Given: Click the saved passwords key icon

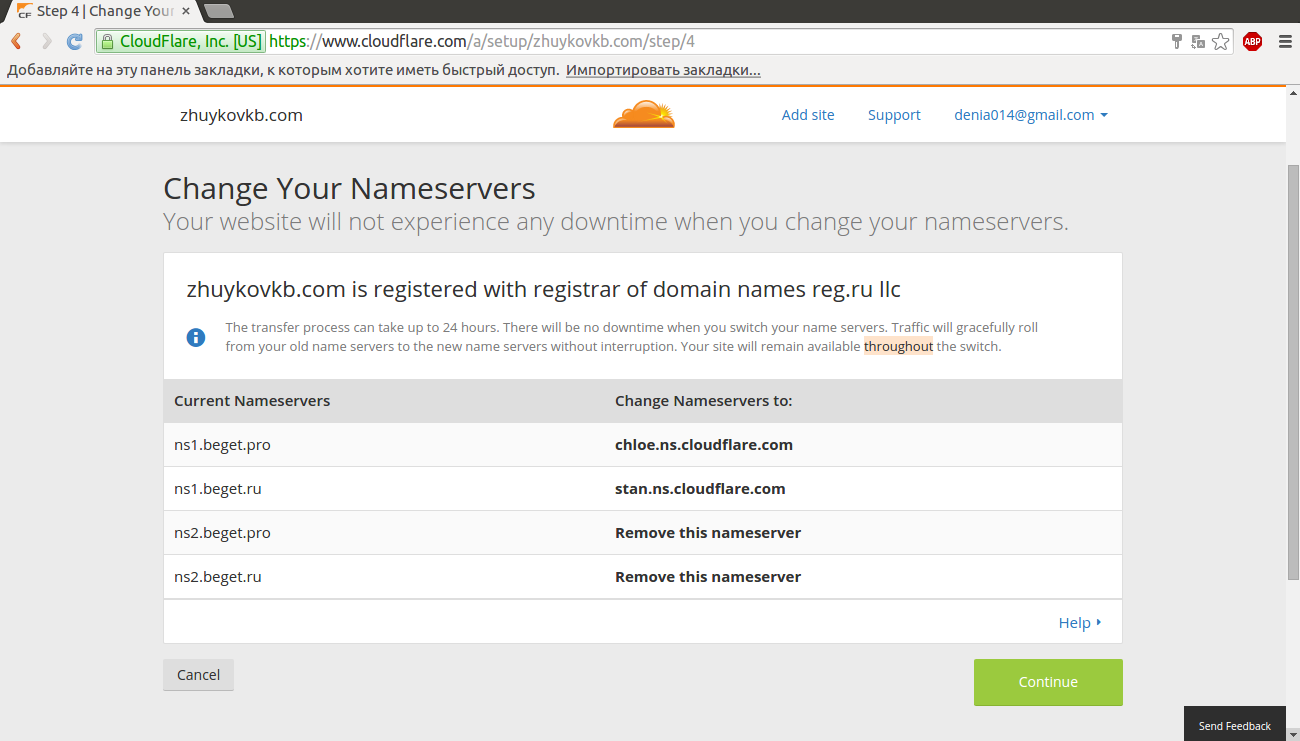Looking at the screenshot, I should (x=1177, y=42).
